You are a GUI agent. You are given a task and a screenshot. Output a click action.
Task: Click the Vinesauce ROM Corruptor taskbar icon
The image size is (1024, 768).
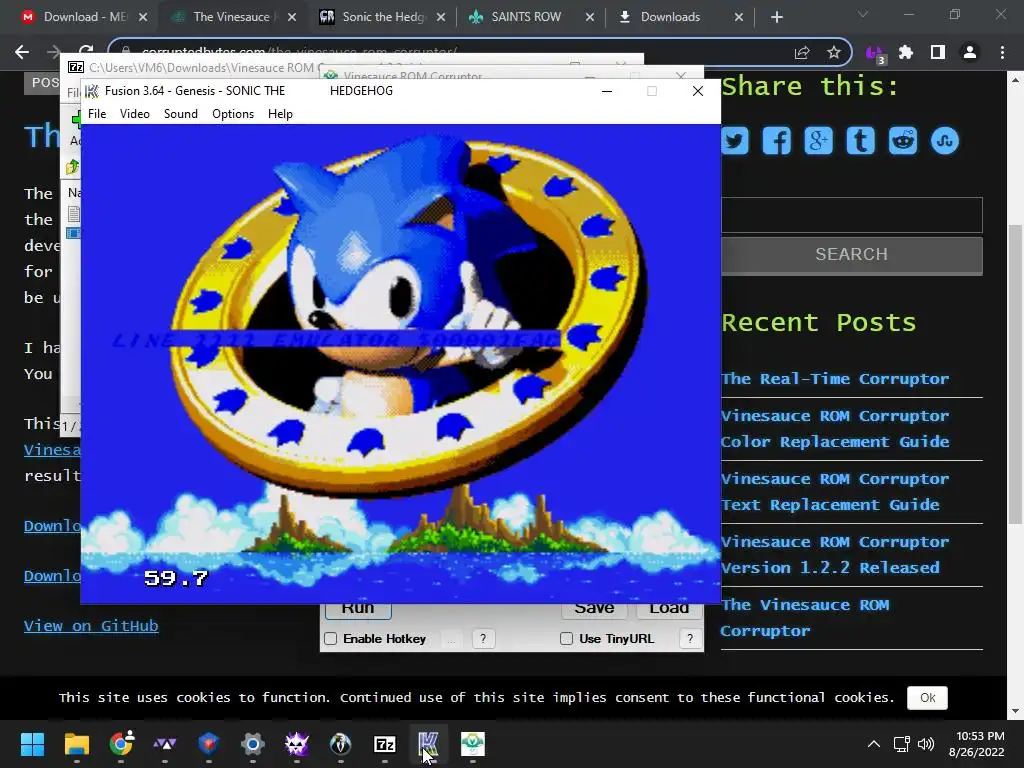point(473,744)
